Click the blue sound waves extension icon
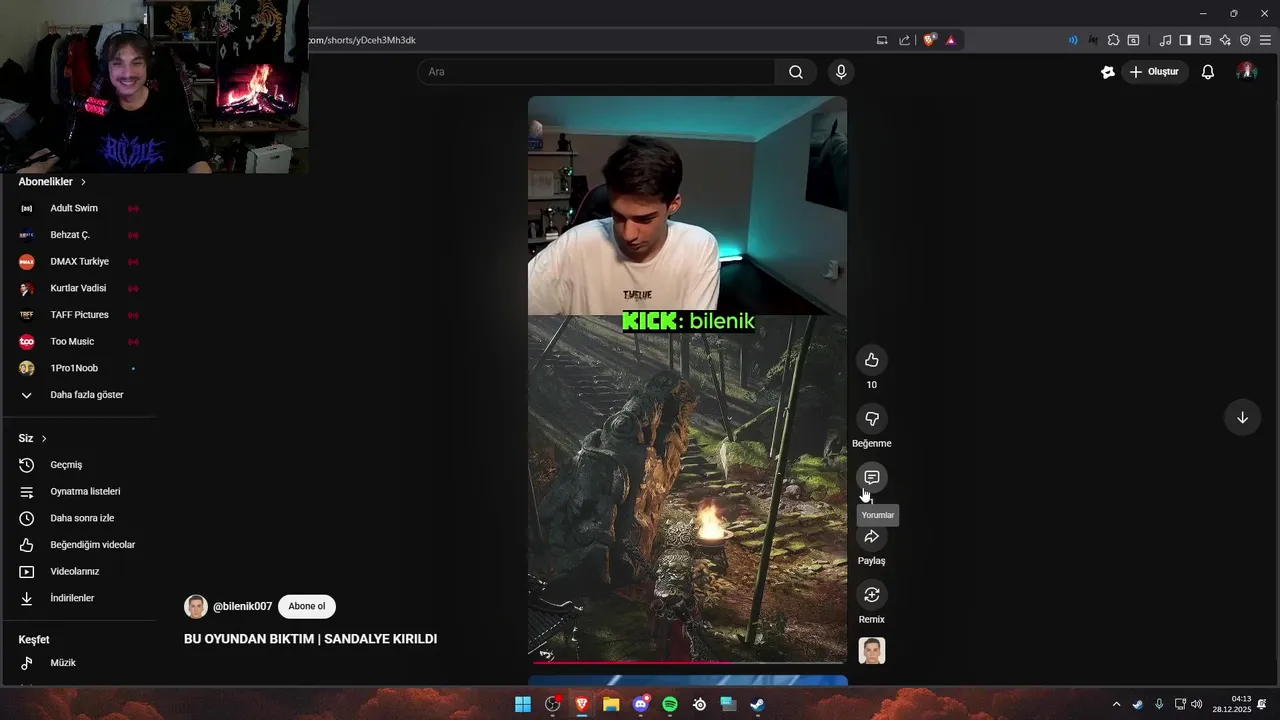 1073,40
